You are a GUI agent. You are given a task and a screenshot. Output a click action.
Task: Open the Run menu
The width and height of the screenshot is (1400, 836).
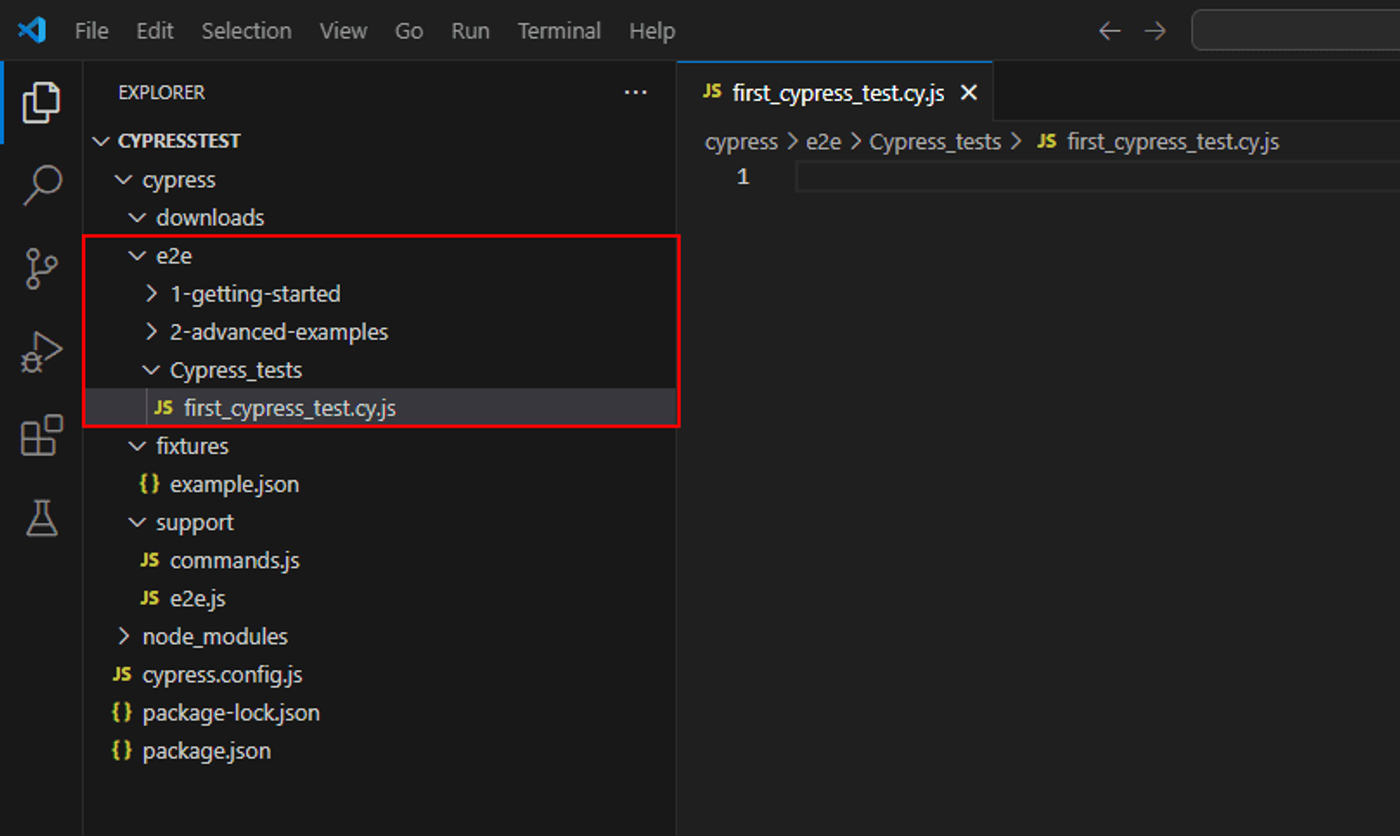(x=470, y=31)
